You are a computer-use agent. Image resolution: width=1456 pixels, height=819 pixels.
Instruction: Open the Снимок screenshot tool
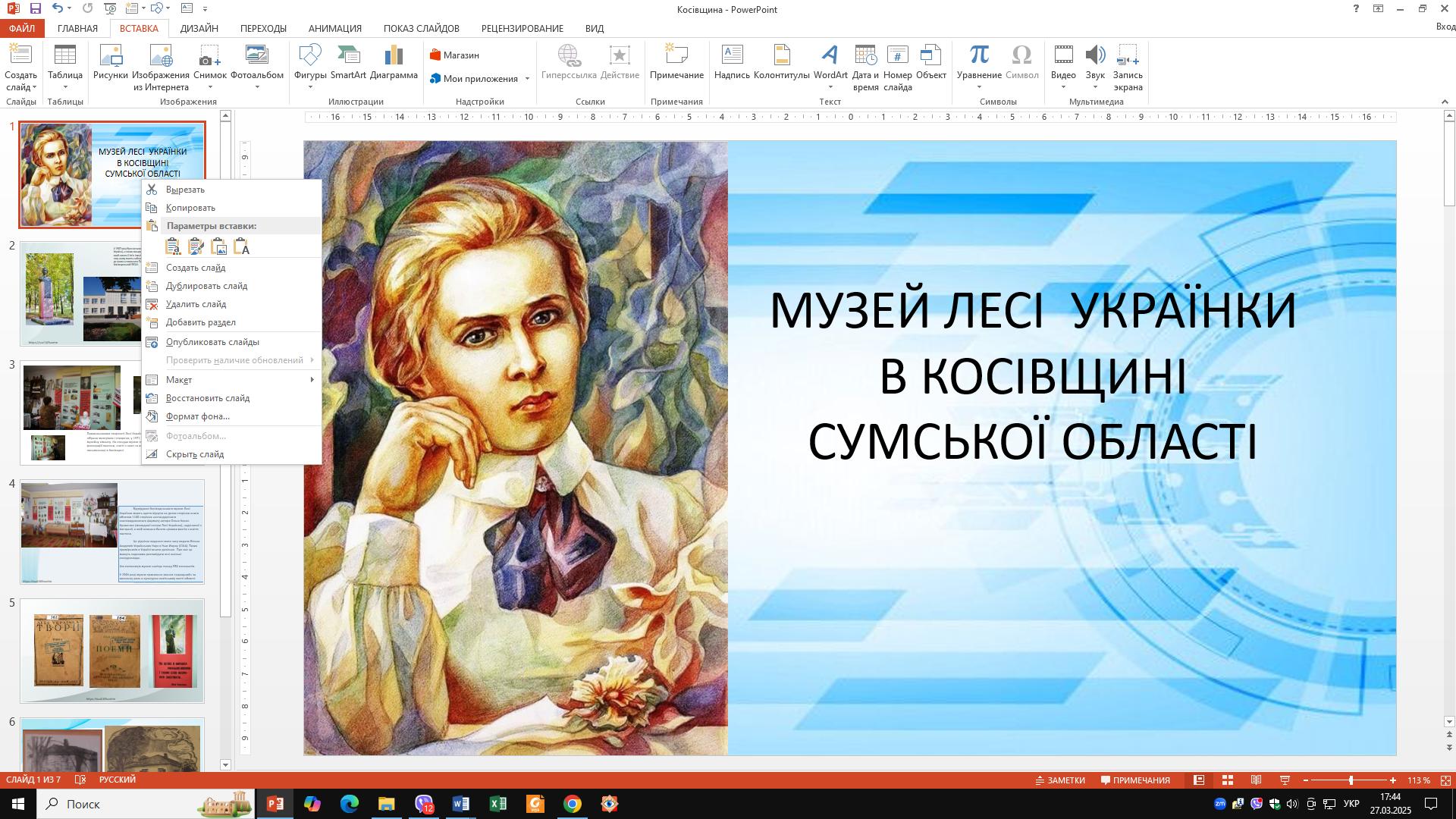(x=210, y=67)
